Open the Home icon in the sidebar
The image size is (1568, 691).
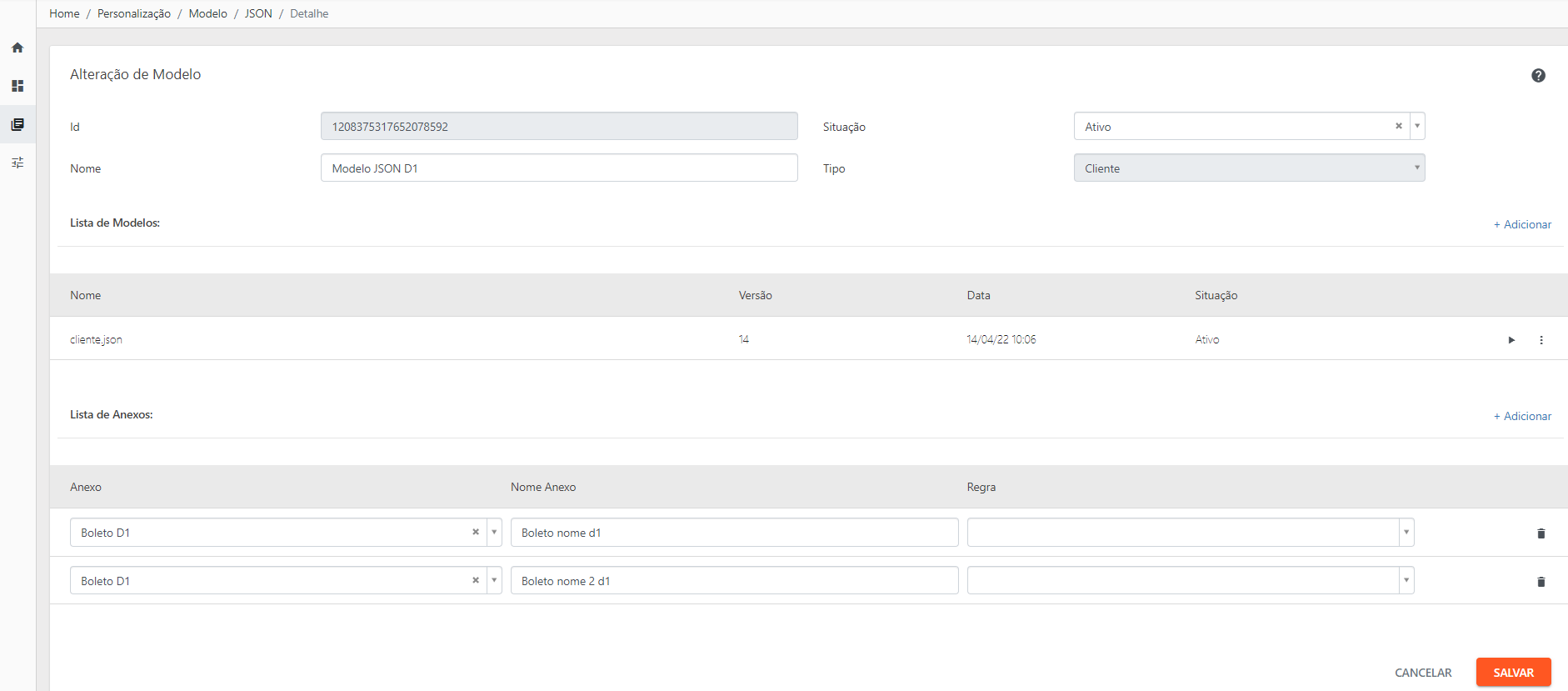[x=17, y=48]
